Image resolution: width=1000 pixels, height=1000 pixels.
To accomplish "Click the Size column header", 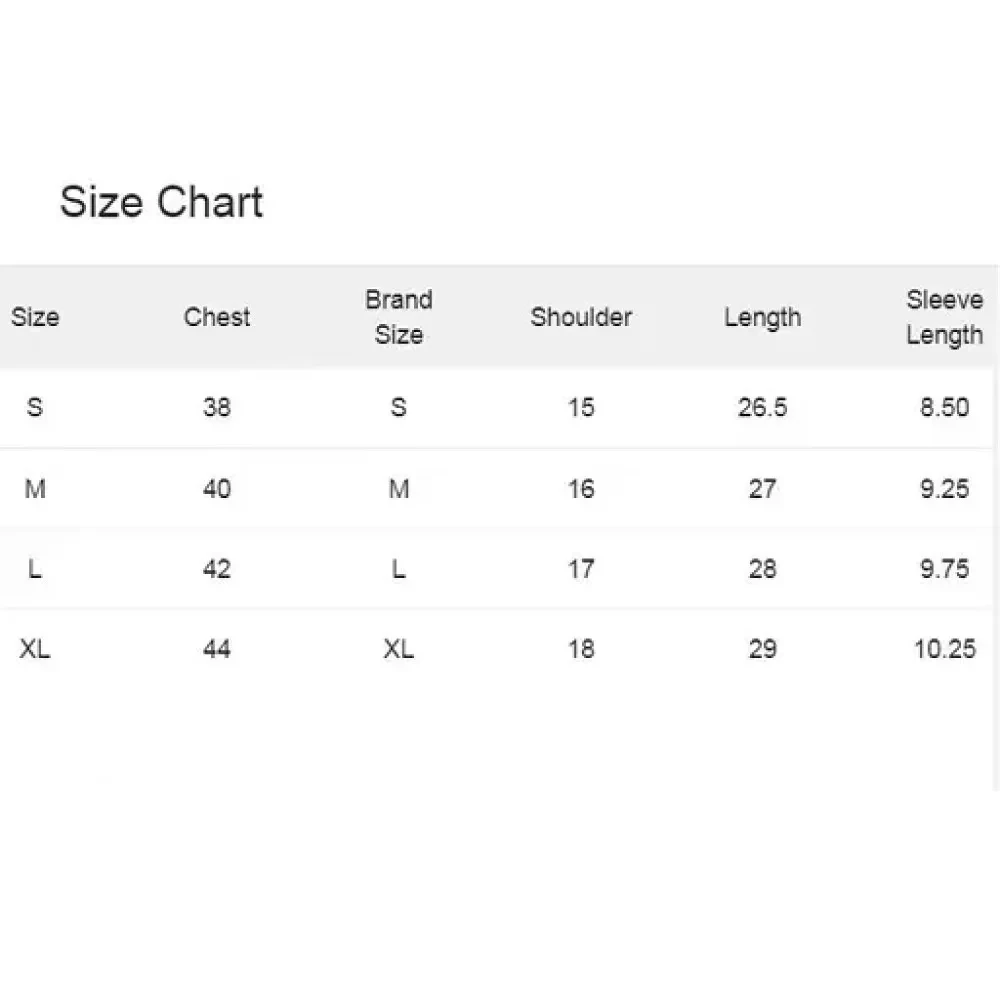I will tap(35, 318).
